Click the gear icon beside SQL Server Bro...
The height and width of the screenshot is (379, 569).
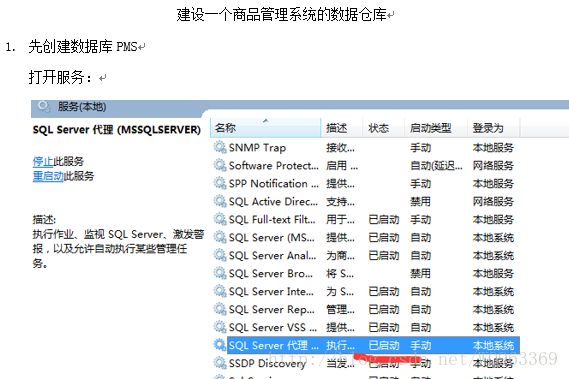[x=220, y=273]
